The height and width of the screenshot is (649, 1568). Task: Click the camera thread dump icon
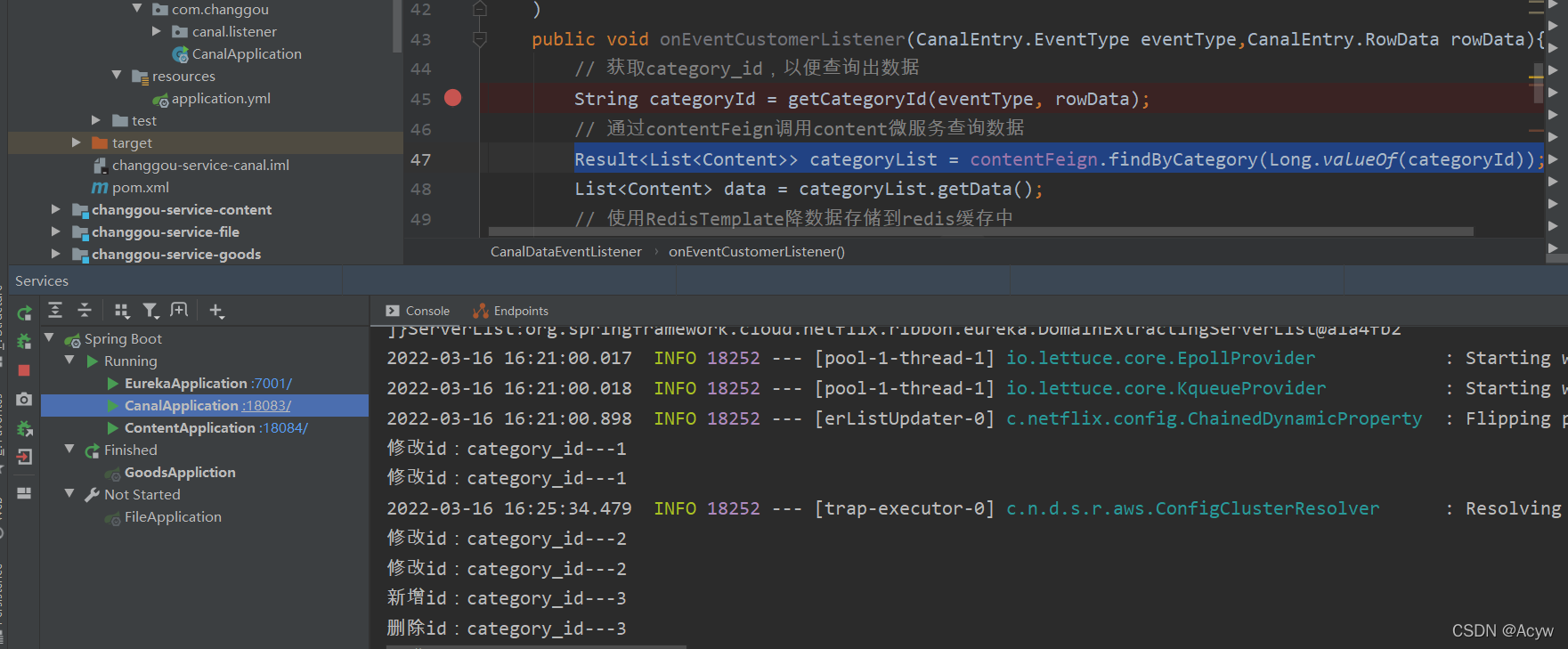(x=24, y=399)
